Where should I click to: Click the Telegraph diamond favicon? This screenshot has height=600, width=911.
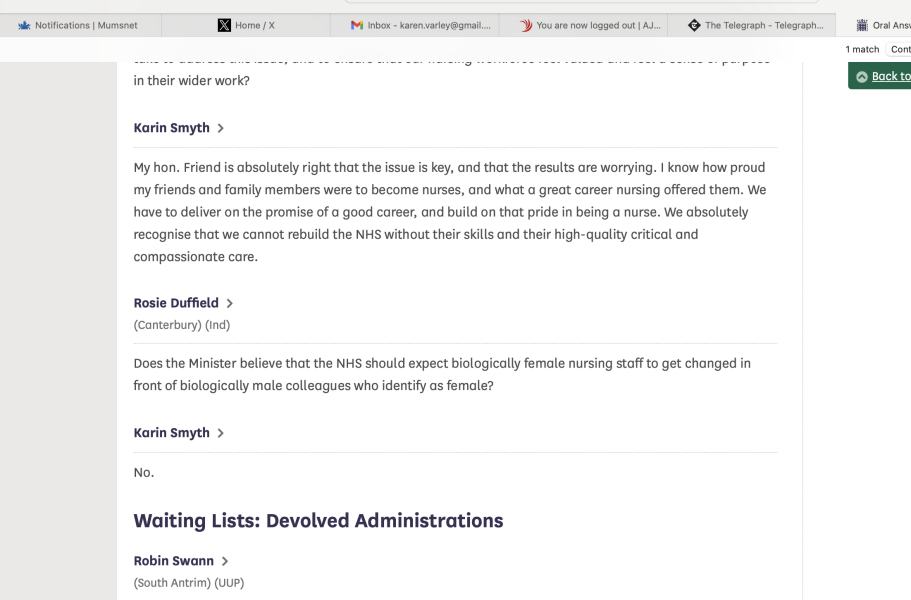pyautogui.click(x=694, y=25)
